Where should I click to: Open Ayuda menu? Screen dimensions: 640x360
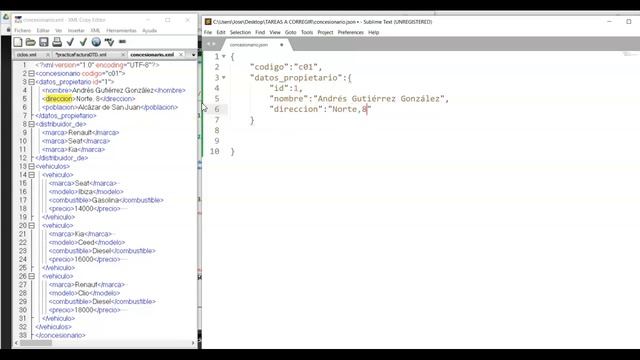(149, 31)
